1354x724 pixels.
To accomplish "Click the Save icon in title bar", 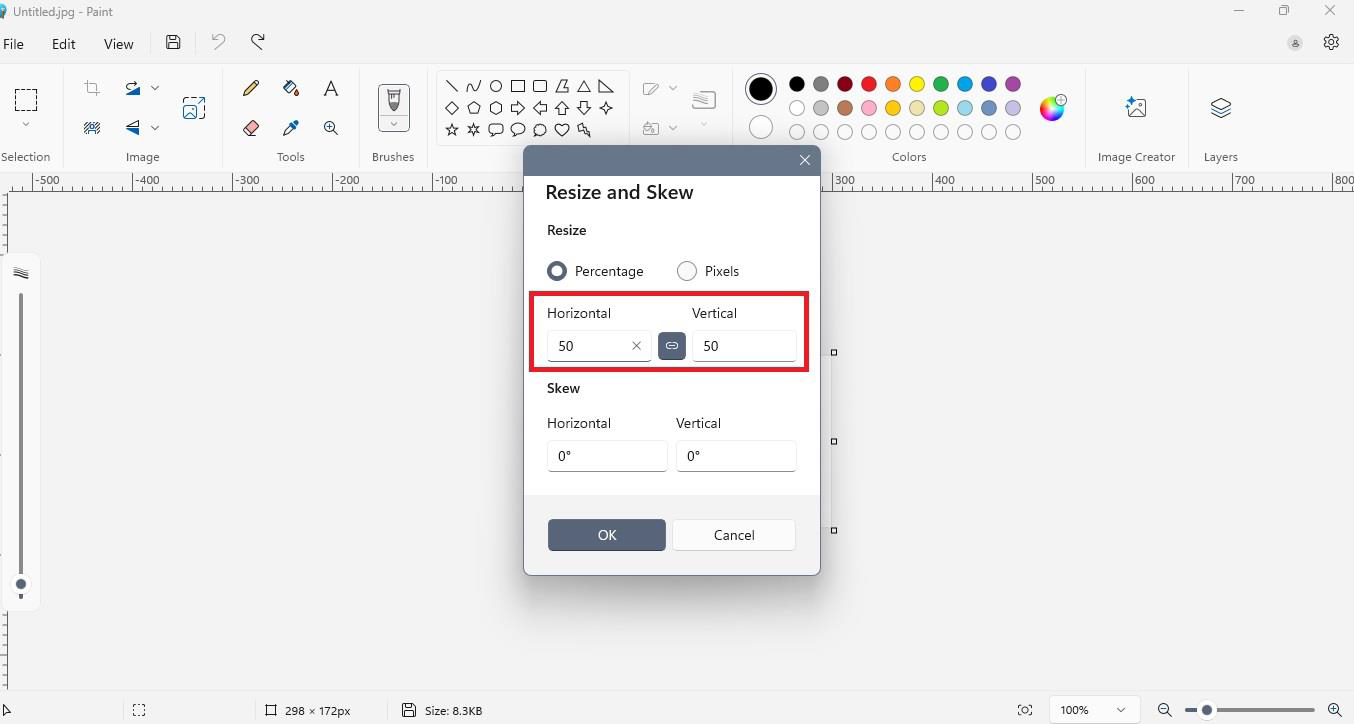I will [x=173, y=42].
